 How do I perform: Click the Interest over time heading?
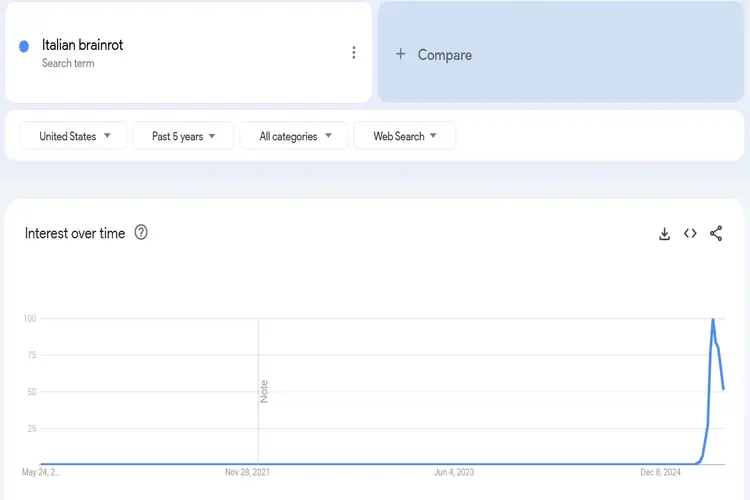[x=75, y=233]
